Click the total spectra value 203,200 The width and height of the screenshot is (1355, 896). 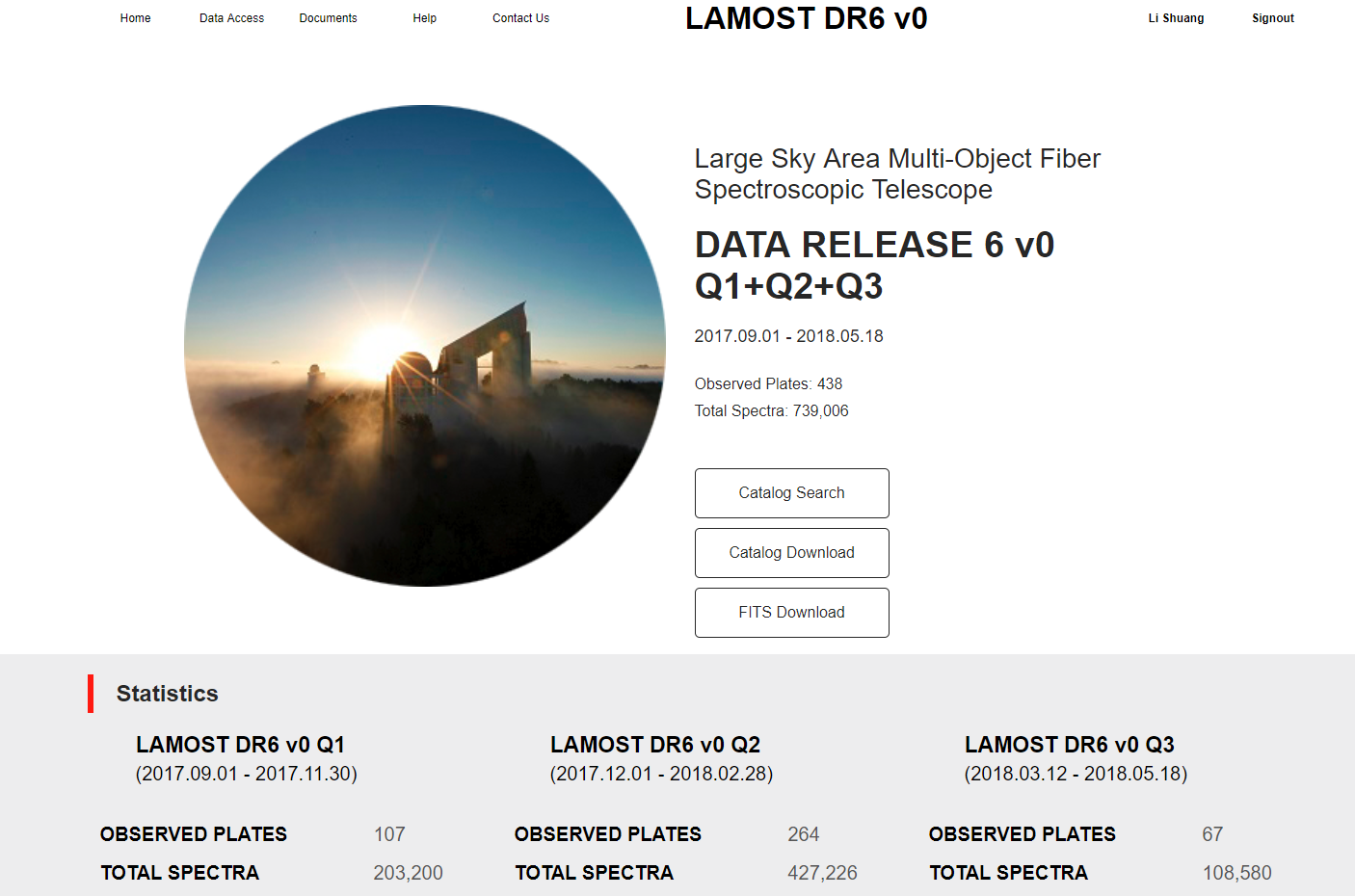(x=409, y=873)
